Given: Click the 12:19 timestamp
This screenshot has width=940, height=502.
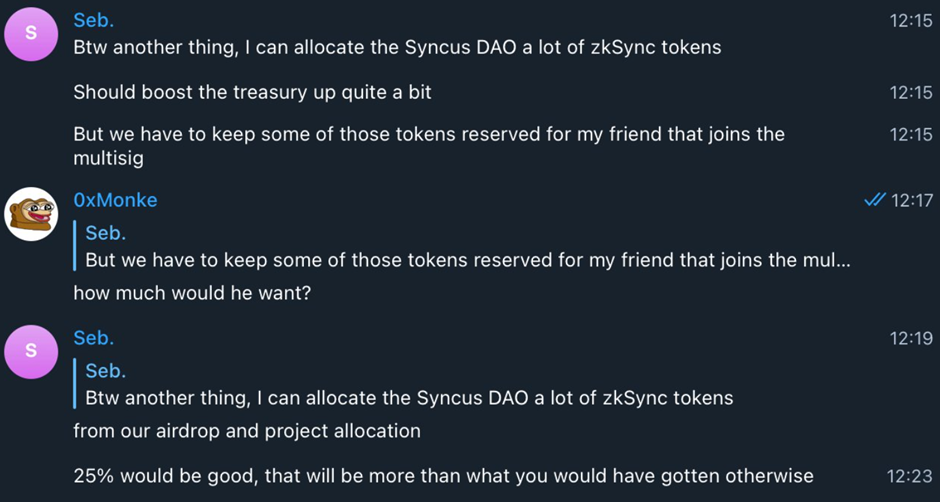Looking at the screenshot, I should (911, 338).
